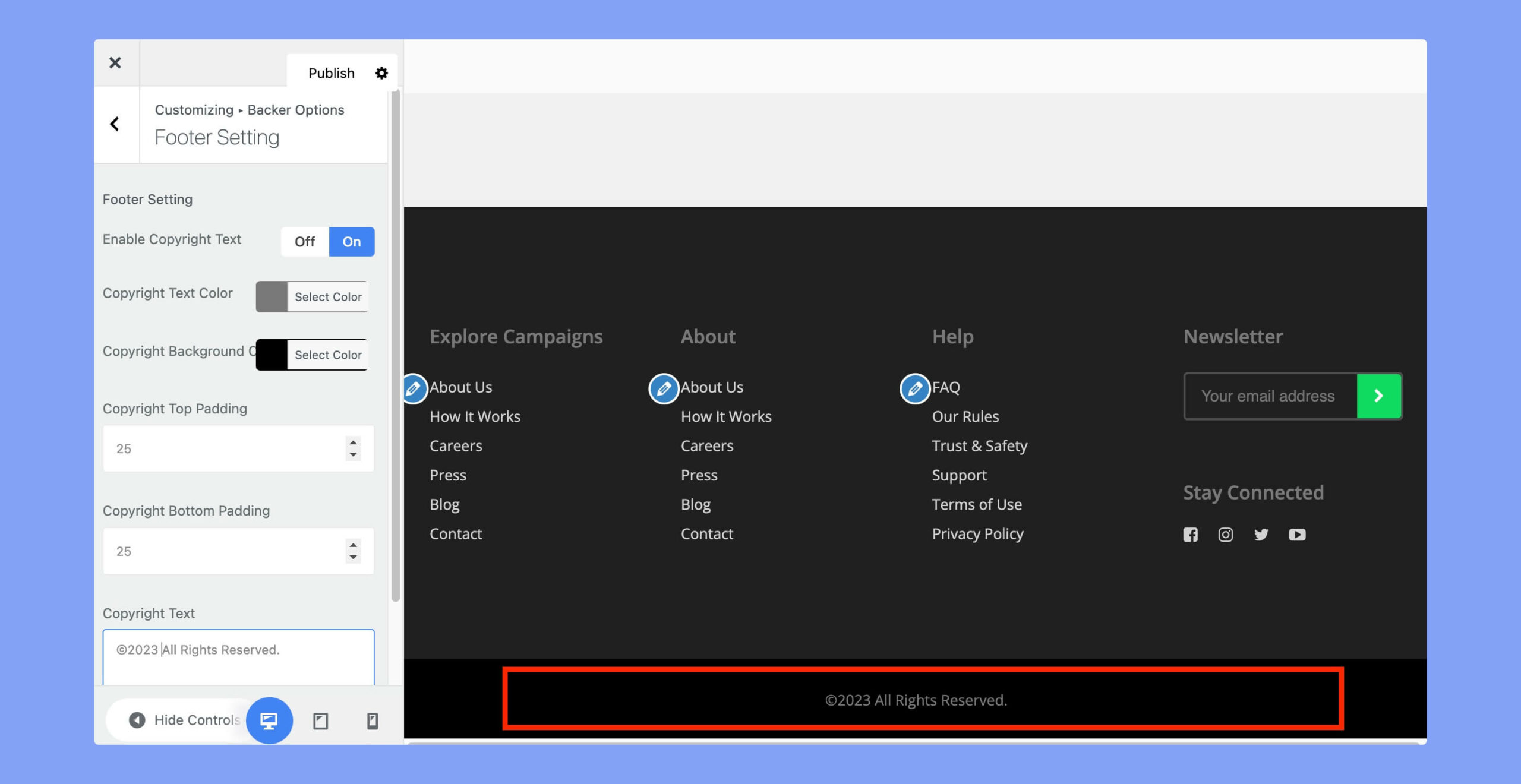Click the edit icon next to second About Us
Viewport: 1521px width, 784px height.
point(664,387)
